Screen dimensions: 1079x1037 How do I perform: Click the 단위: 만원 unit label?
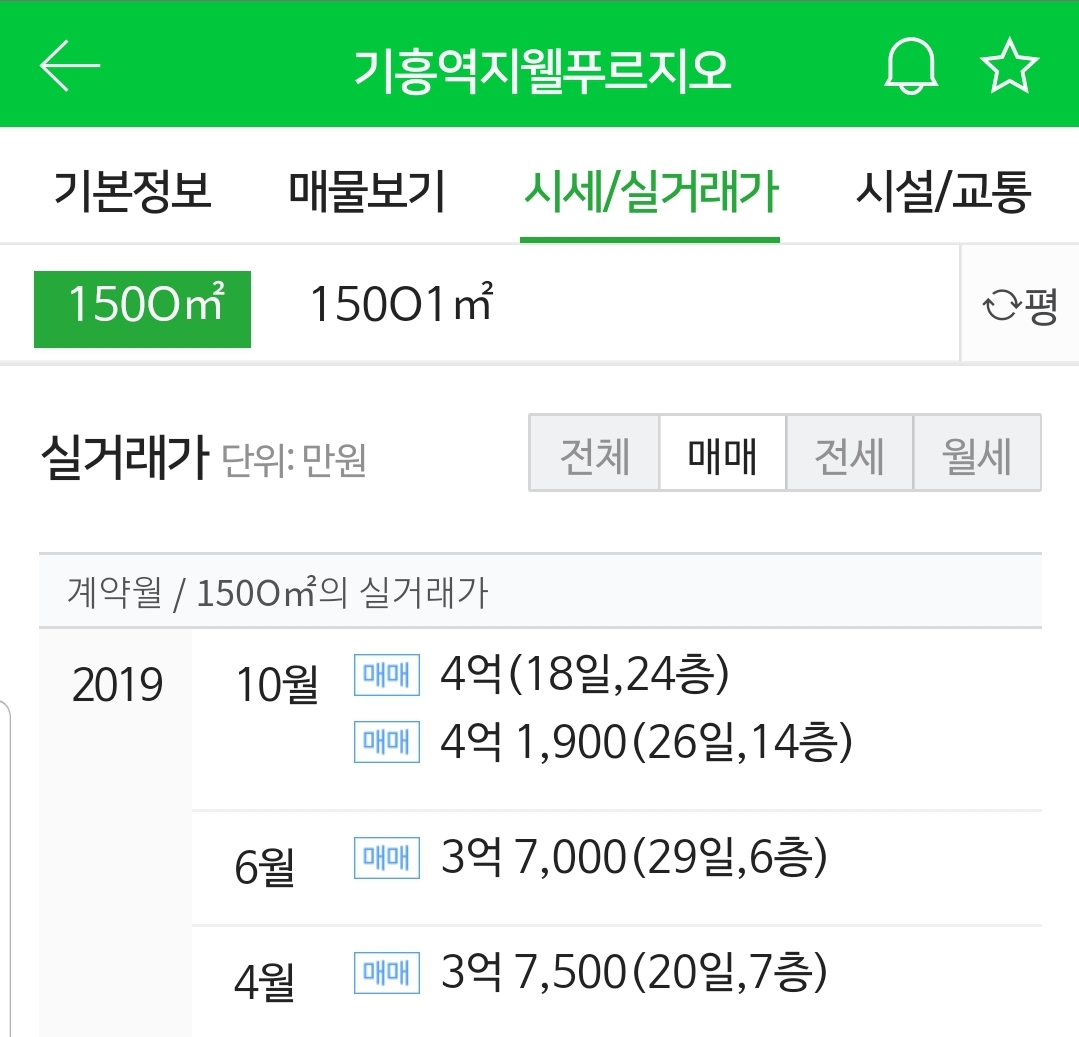[x=294, y=460]
